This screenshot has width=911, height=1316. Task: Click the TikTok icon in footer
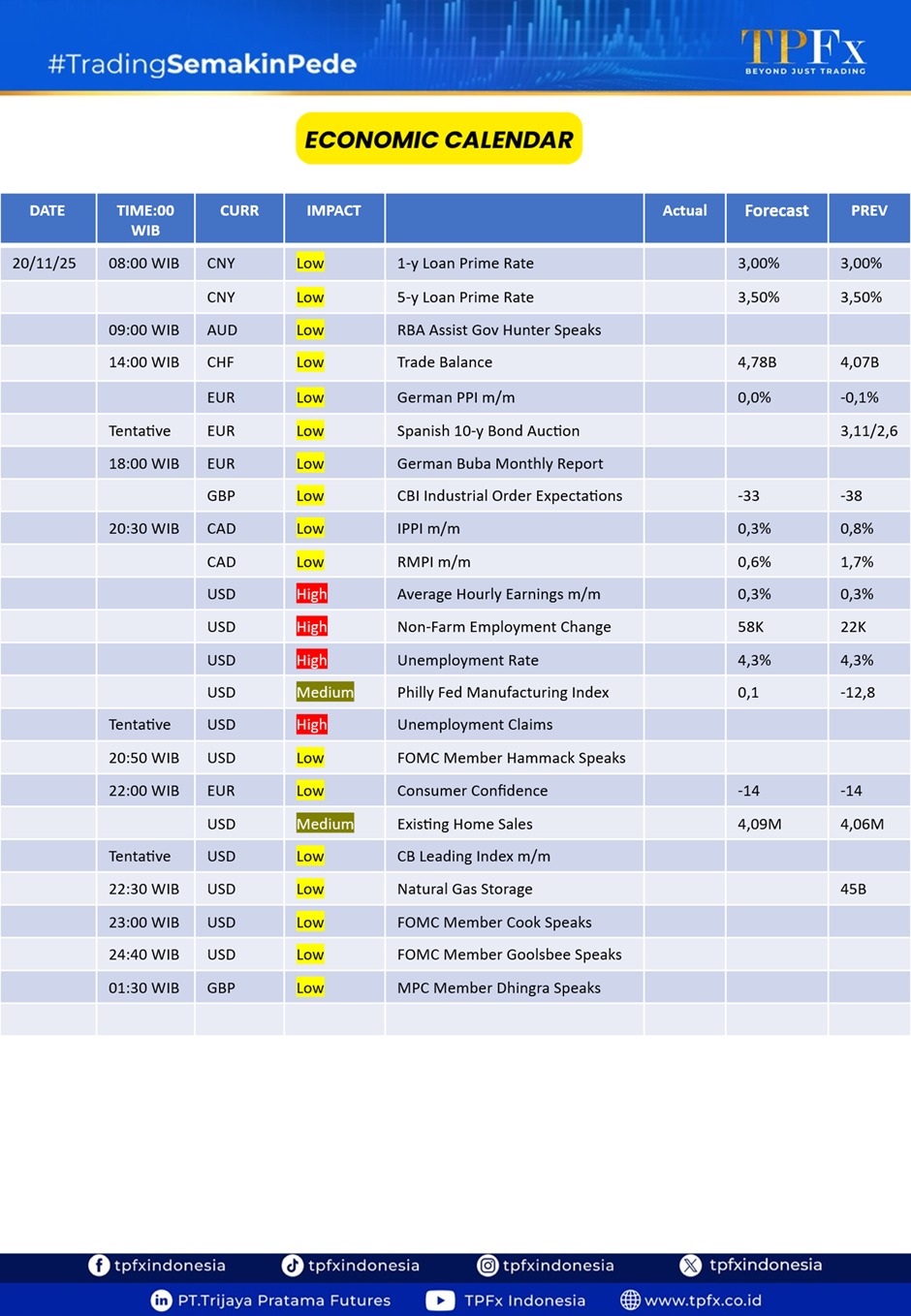pyautogui.click(x=292, y=1266)
